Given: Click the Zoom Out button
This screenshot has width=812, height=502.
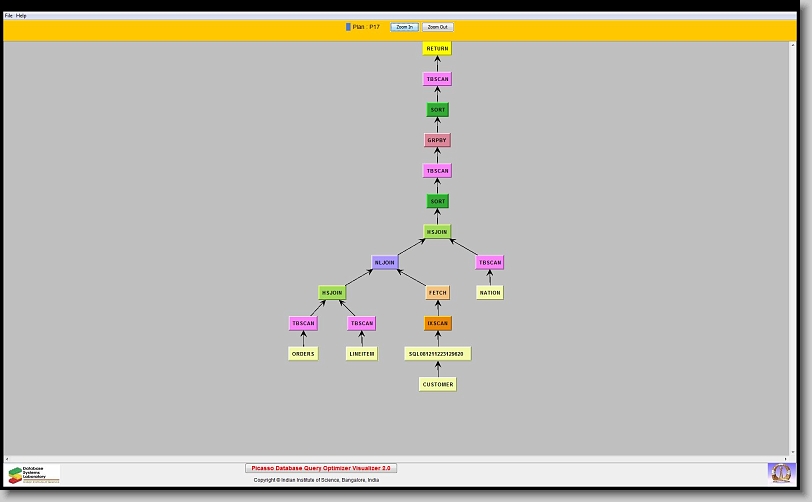Looking at the screenshot, I should (x=437, y=27).
